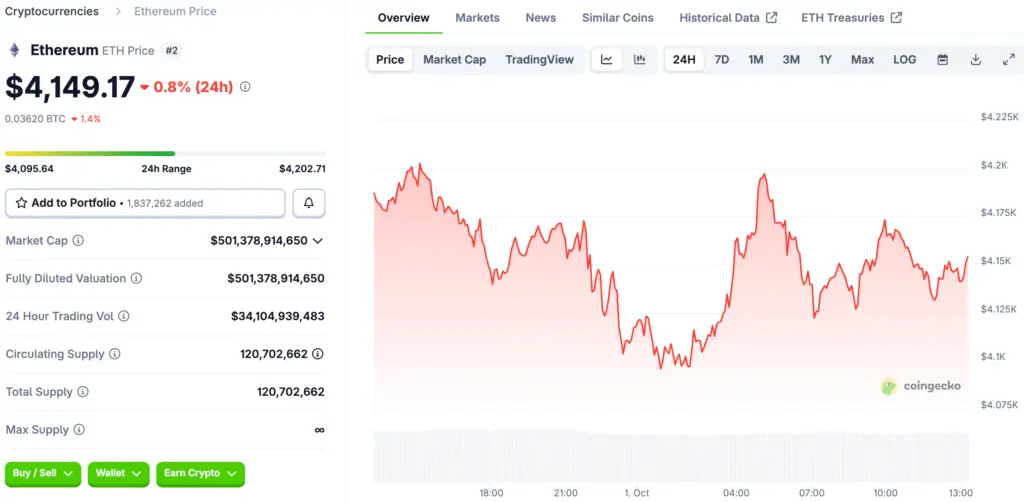The width and height of the screenshot is (1024, 502).
Task: Expand chart to fullscreen
Action: coord(1008,60)
